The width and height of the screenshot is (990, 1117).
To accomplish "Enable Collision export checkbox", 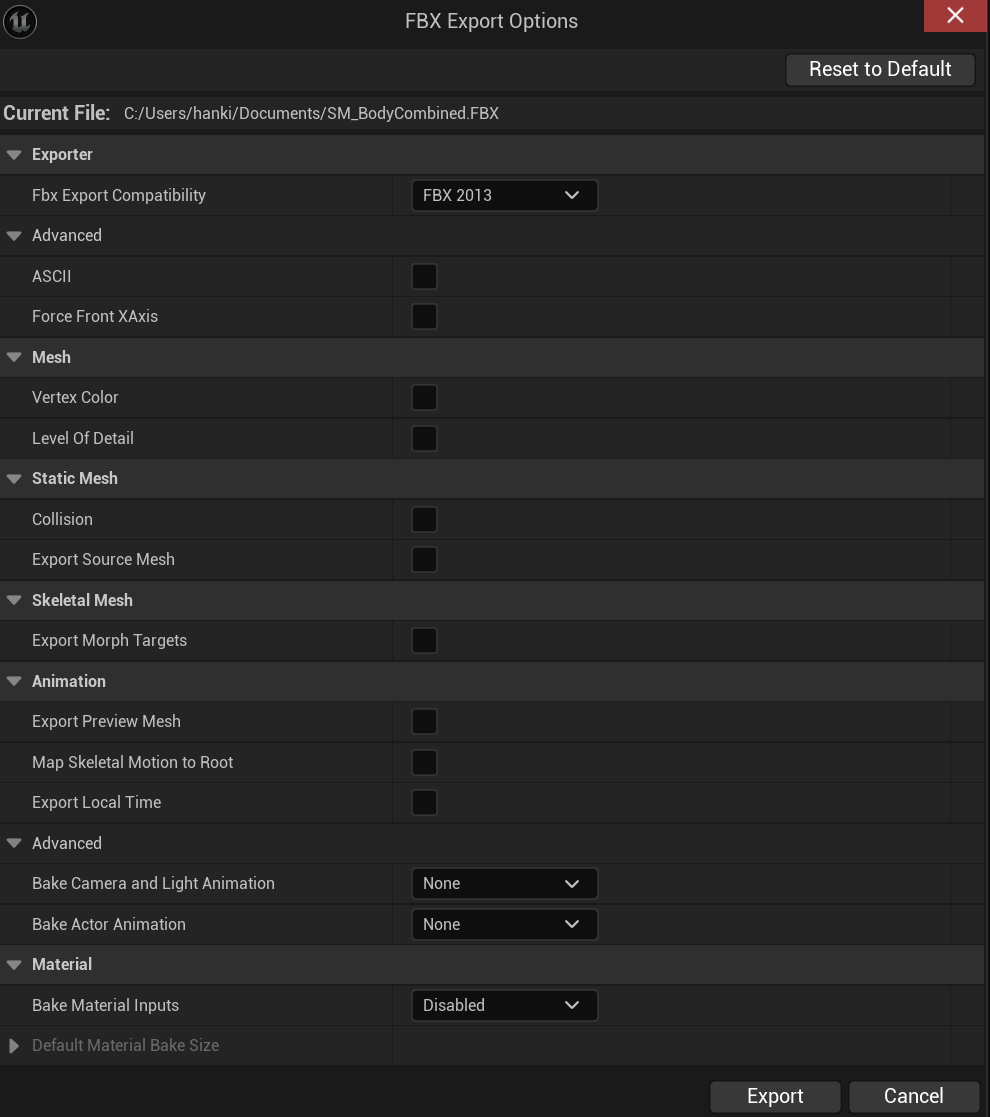I will [424, 519].
